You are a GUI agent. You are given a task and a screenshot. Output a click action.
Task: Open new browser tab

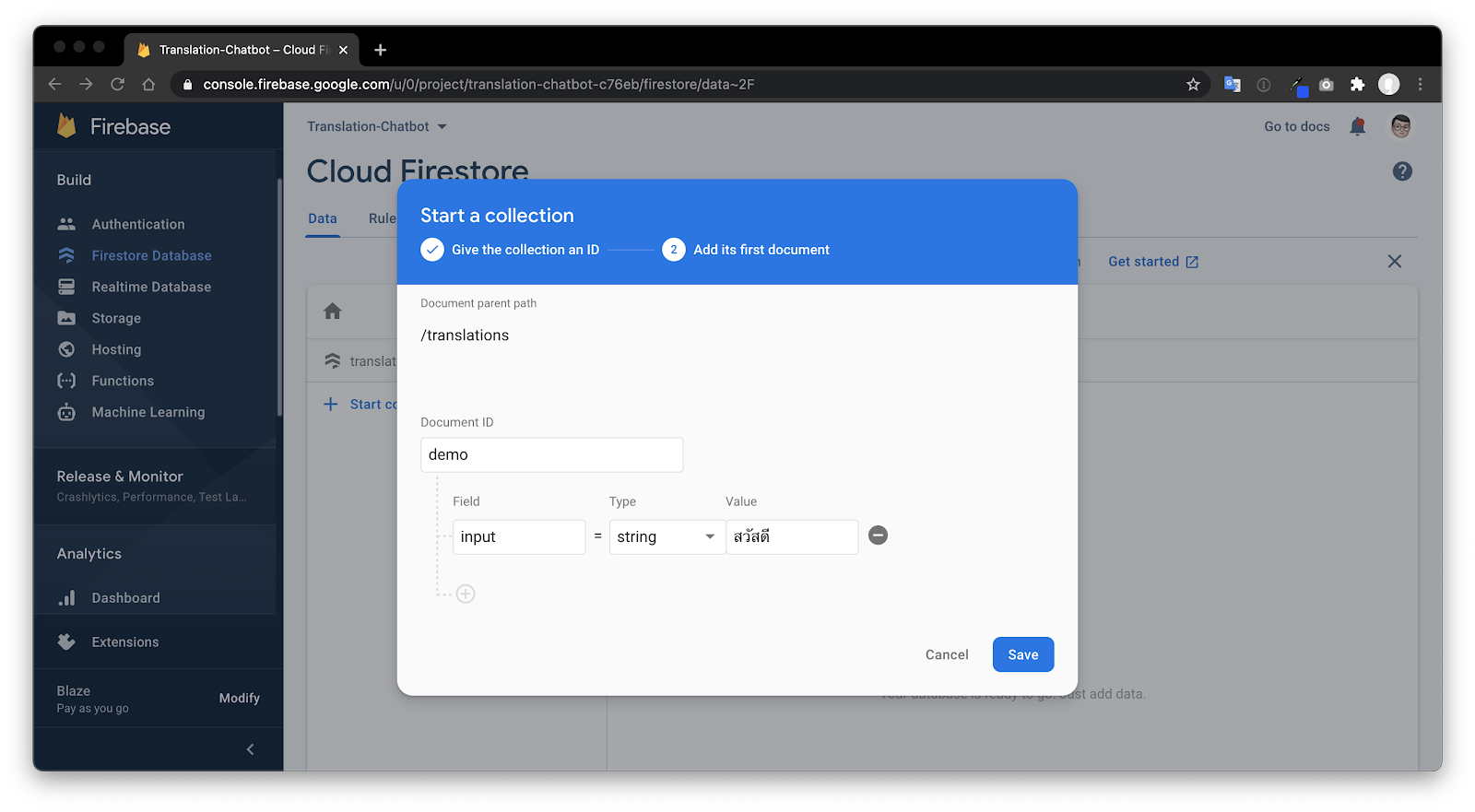[380, 50]
